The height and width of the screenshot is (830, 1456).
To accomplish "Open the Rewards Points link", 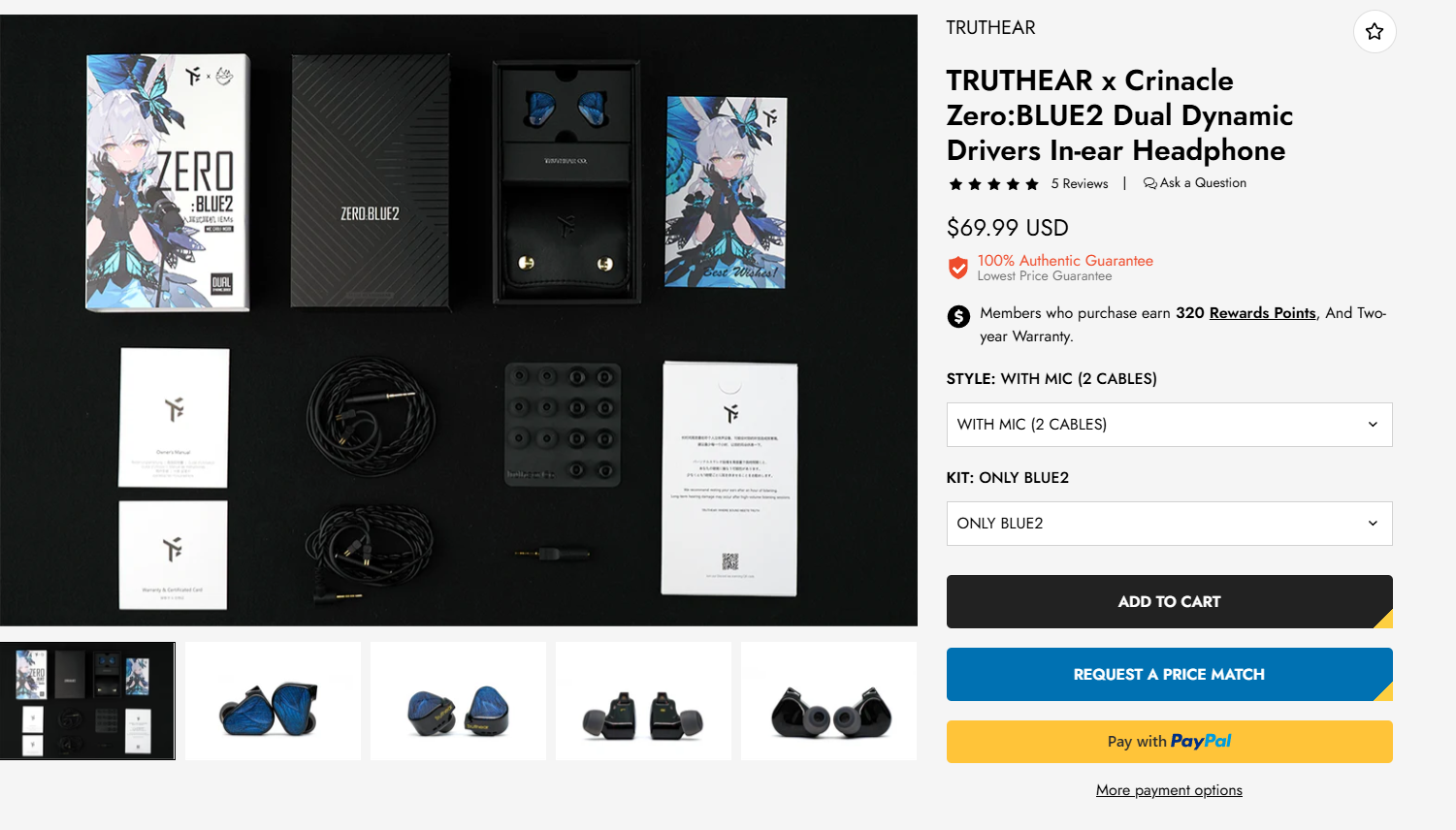I will tap(1262, 313).
